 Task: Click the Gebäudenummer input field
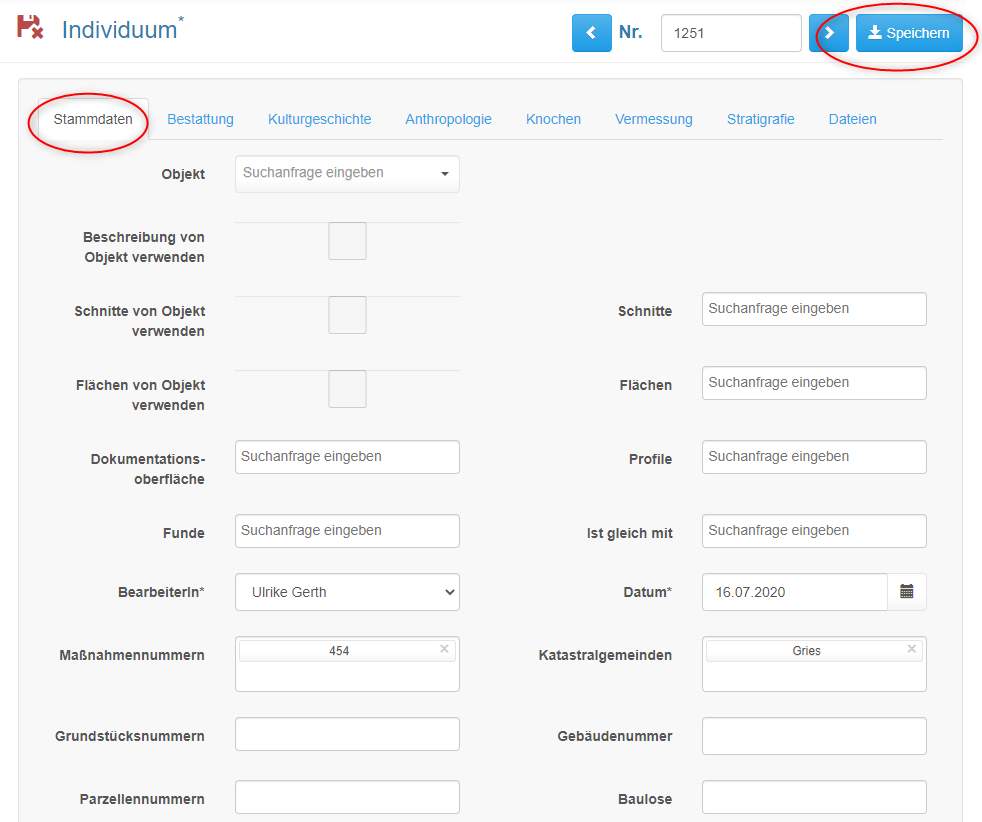pos(814,736)
